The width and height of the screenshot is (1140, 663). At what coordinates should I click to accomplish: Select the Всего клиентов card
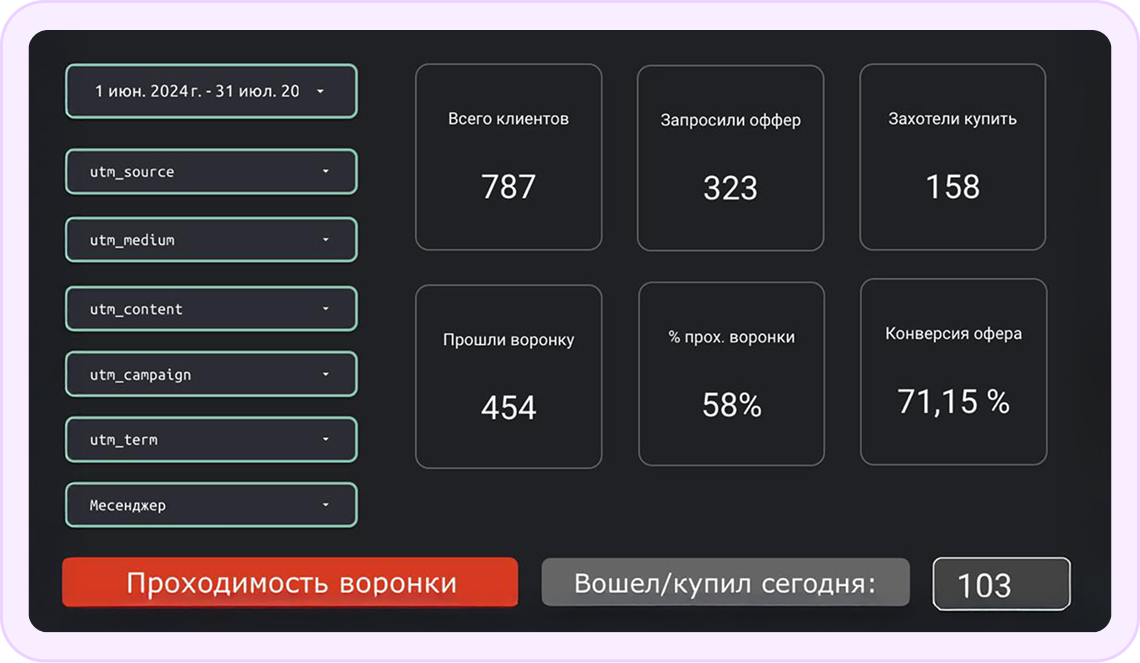(x=508, y=157)
